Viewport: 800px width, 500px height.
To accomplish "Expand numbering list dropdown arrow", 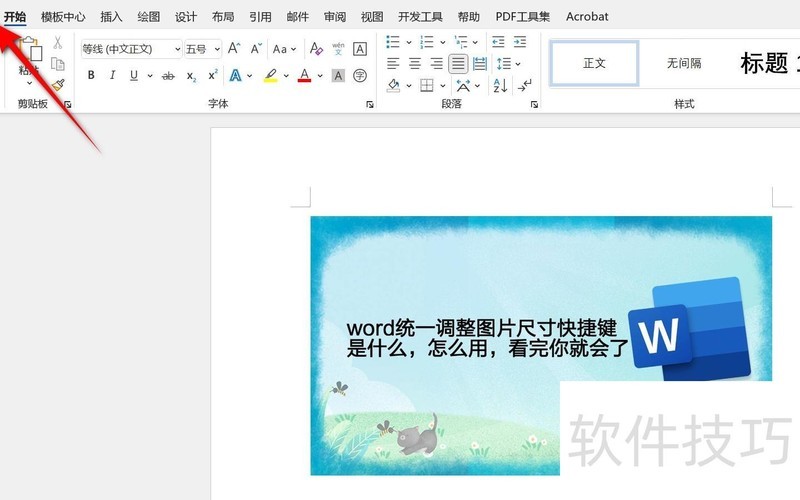I will (442, 42).
